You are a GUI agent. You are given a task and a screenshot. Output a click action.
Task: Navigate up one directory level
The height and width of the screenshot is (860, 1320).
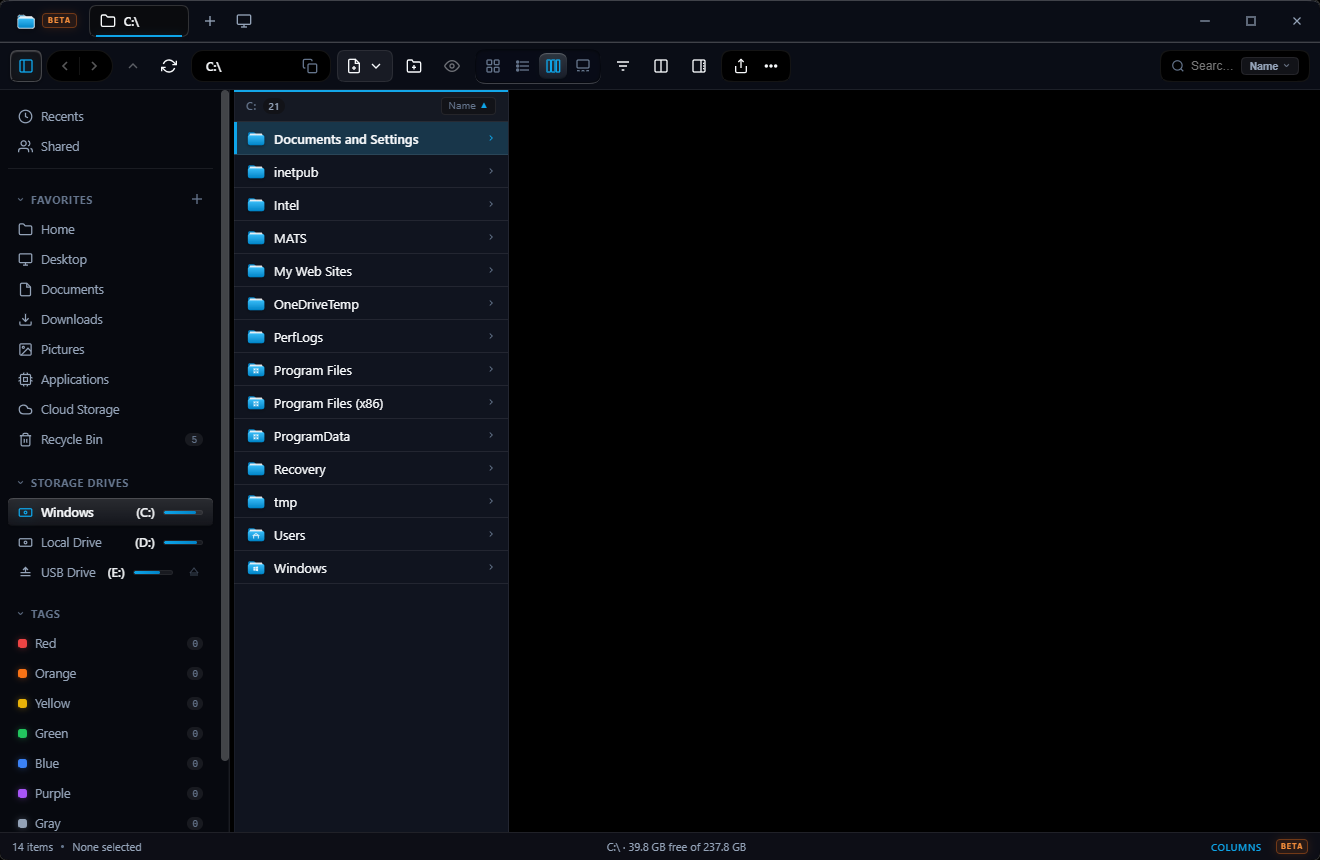(x=133, y=66)
